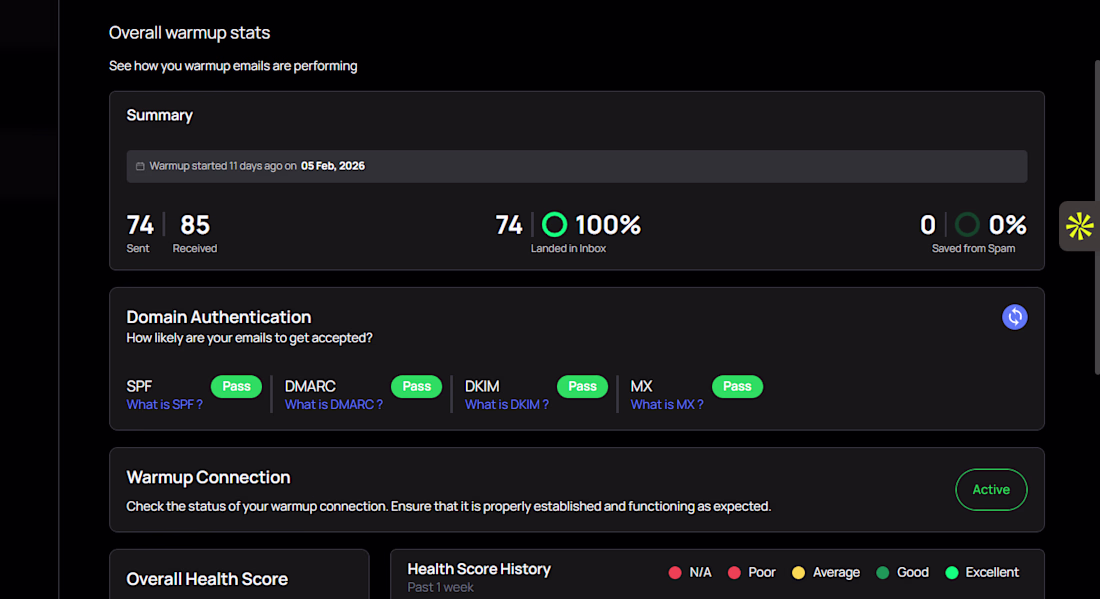
Task: Click the DMARC Pass badge
Action: click(x=417, y=386)
